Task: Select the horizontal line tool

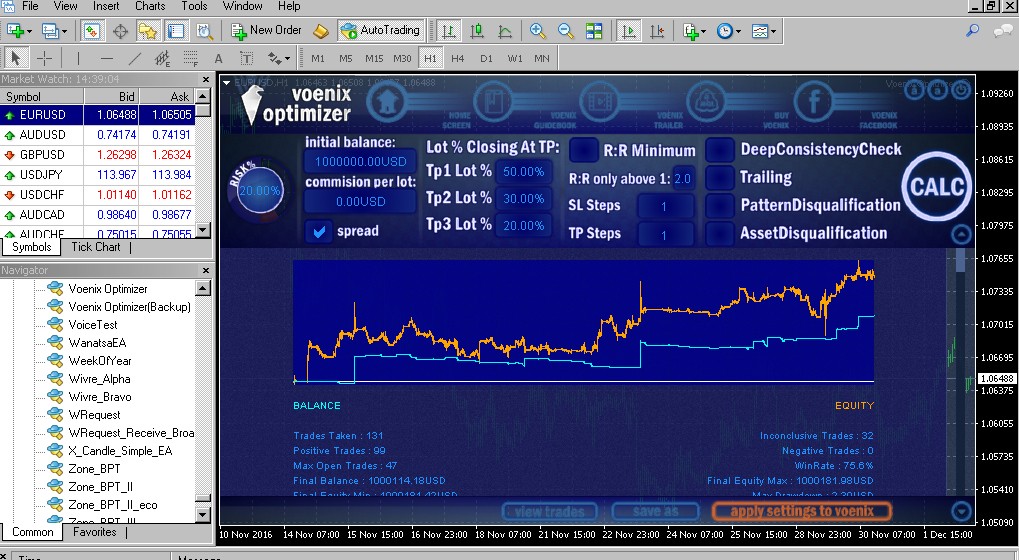Action: click(107, 58)
